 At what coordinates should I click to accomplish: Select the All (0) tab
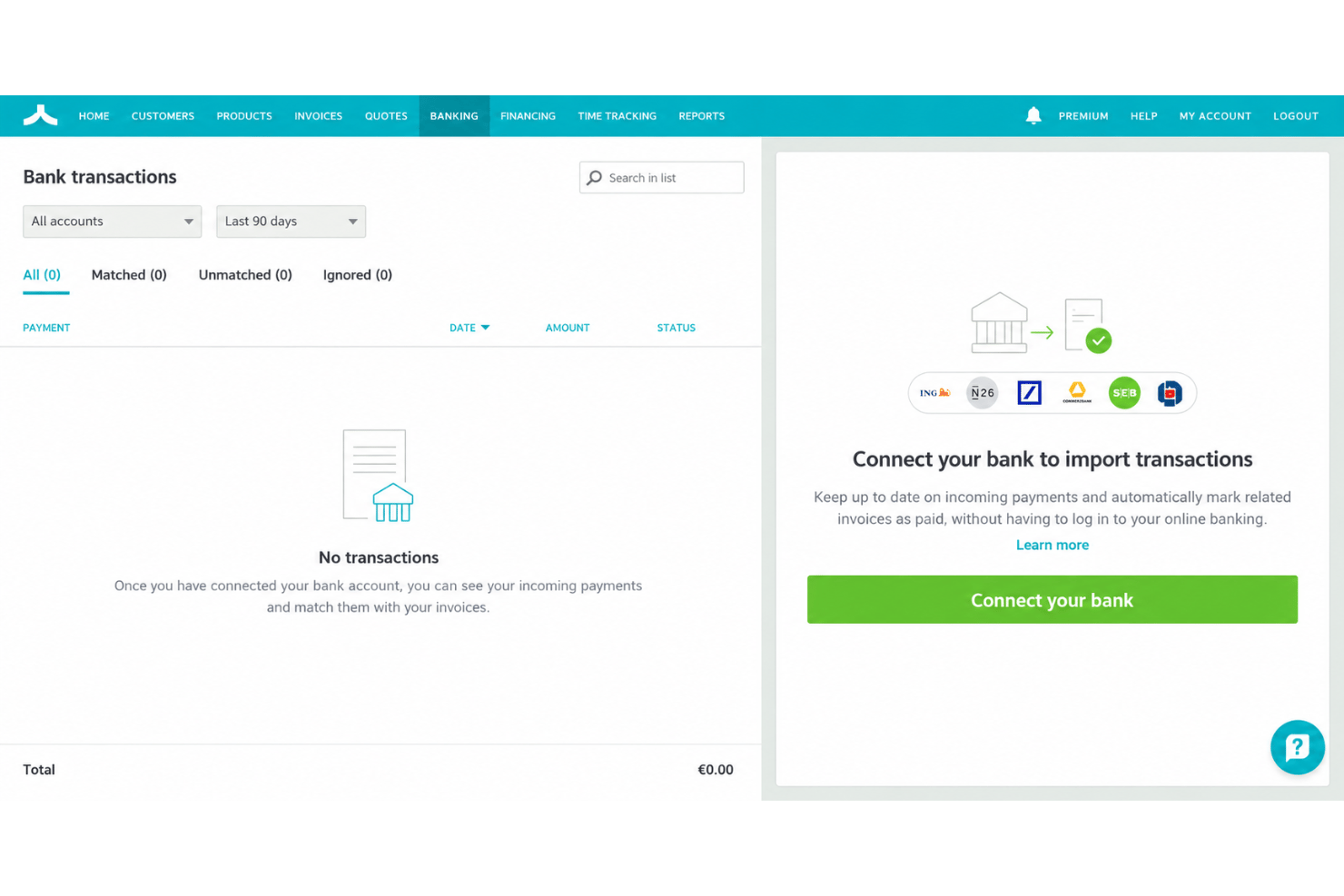[42, 275]
